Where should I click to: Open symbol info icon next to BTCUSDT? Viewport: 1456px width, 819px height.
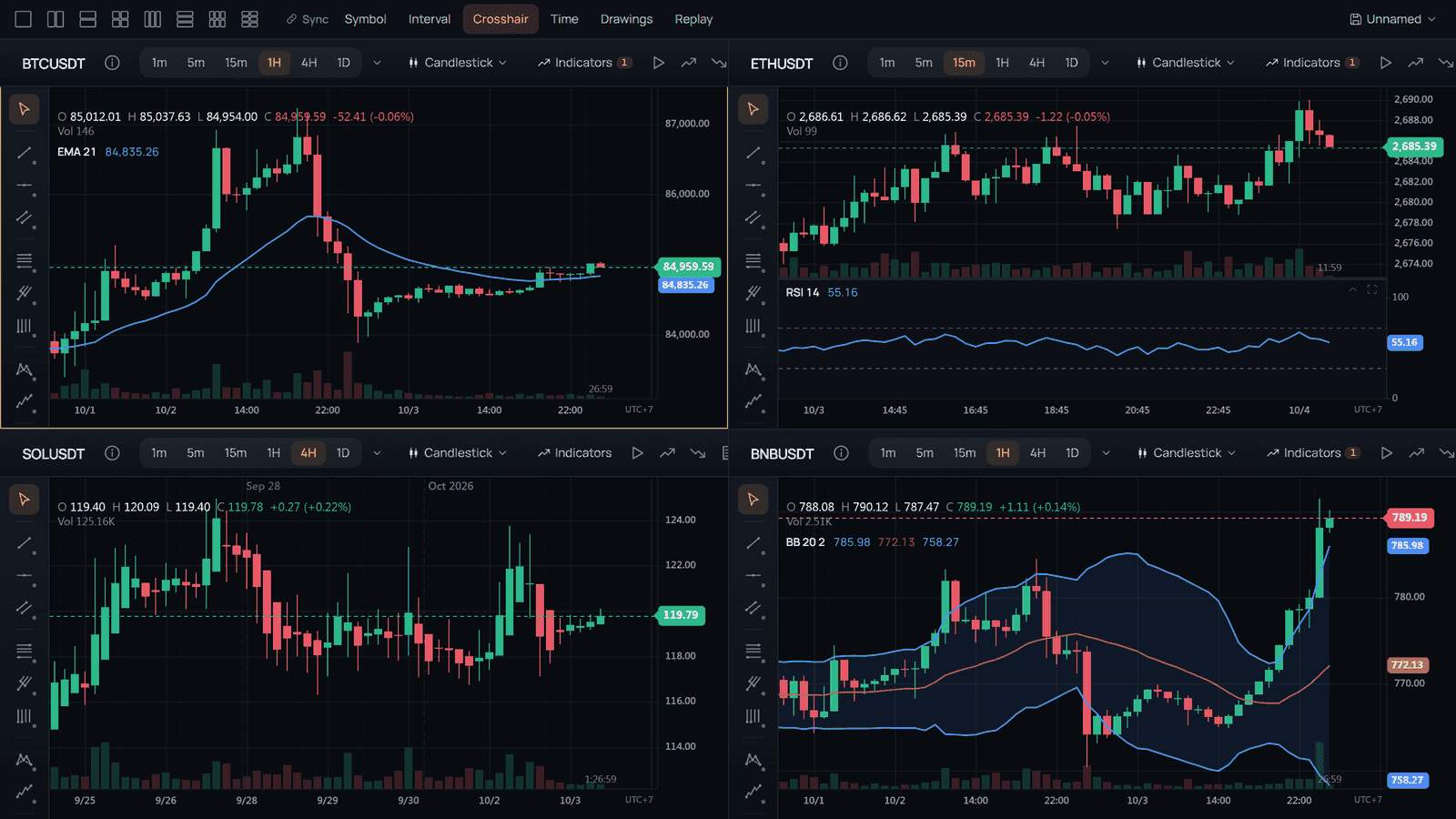click(112, 63)
